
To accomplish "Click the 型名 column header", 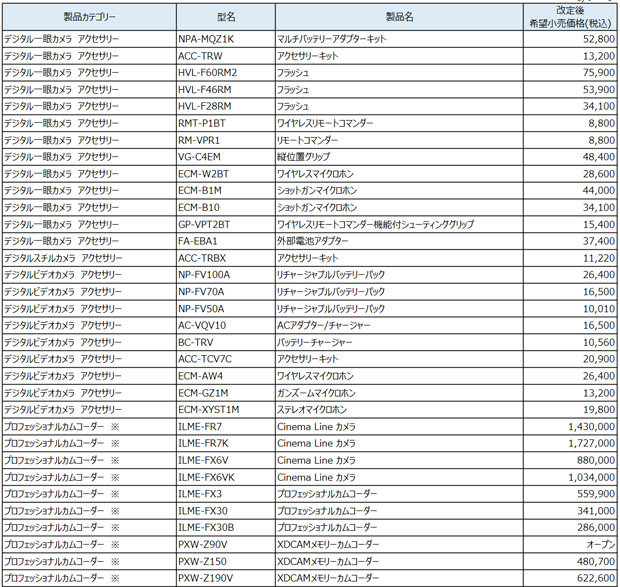I will click(226, 17).
